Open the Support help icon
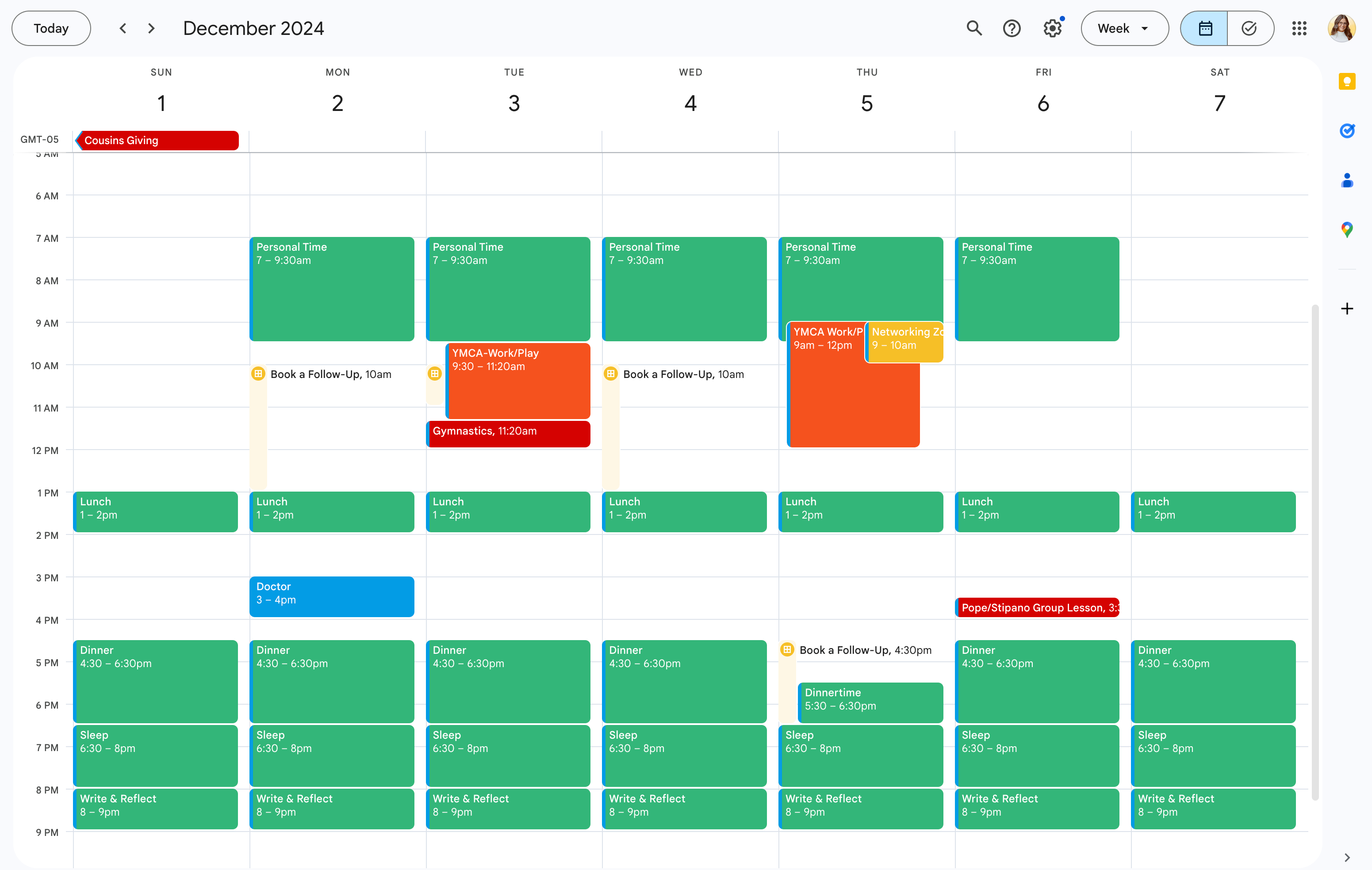Image resolution: width=1372 pixels, height=870 pixels. coord(1012,28)
